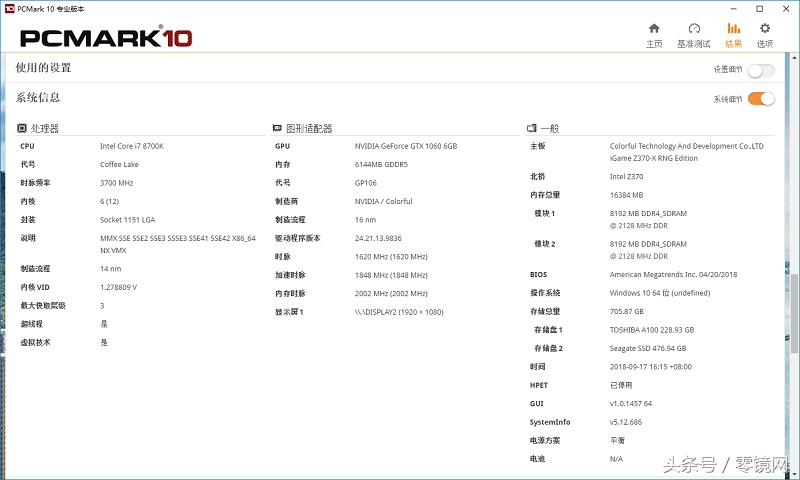Select the OS value Windows 10 64 位
The image size is (800, 480).
pyautogui.click(x=640, y=293)
